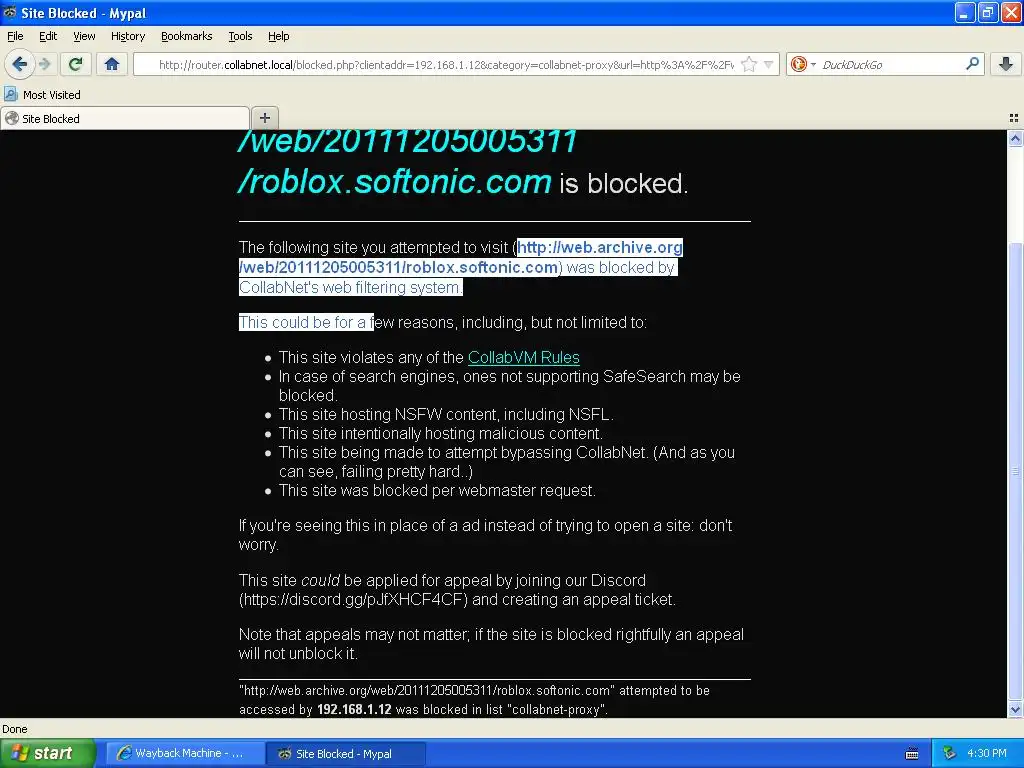Viewport: 1024px width, 768px height.
Task: Open a new tab with plus button
Action: (x=264, y=118)
